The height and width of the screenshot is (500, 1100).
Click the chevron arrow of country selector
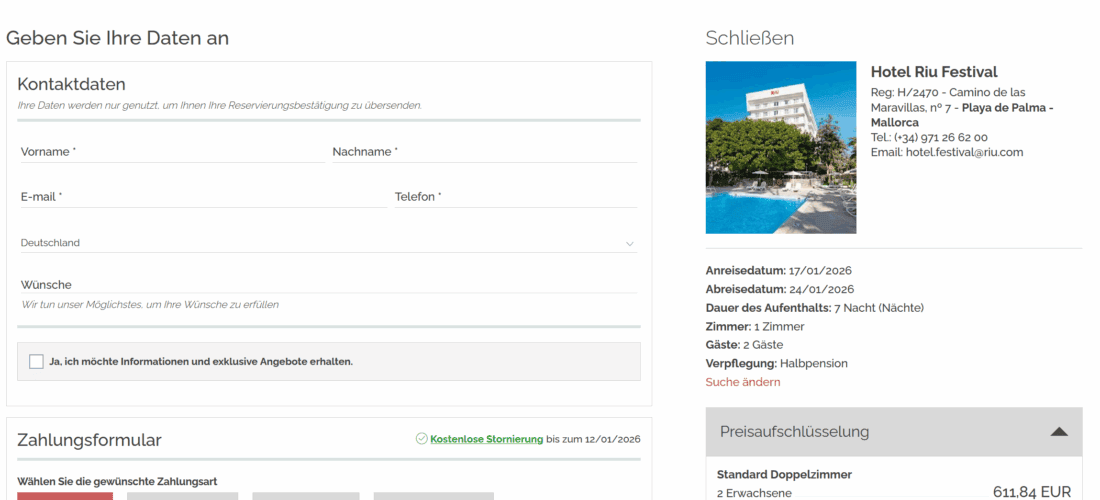click(629, 243)
